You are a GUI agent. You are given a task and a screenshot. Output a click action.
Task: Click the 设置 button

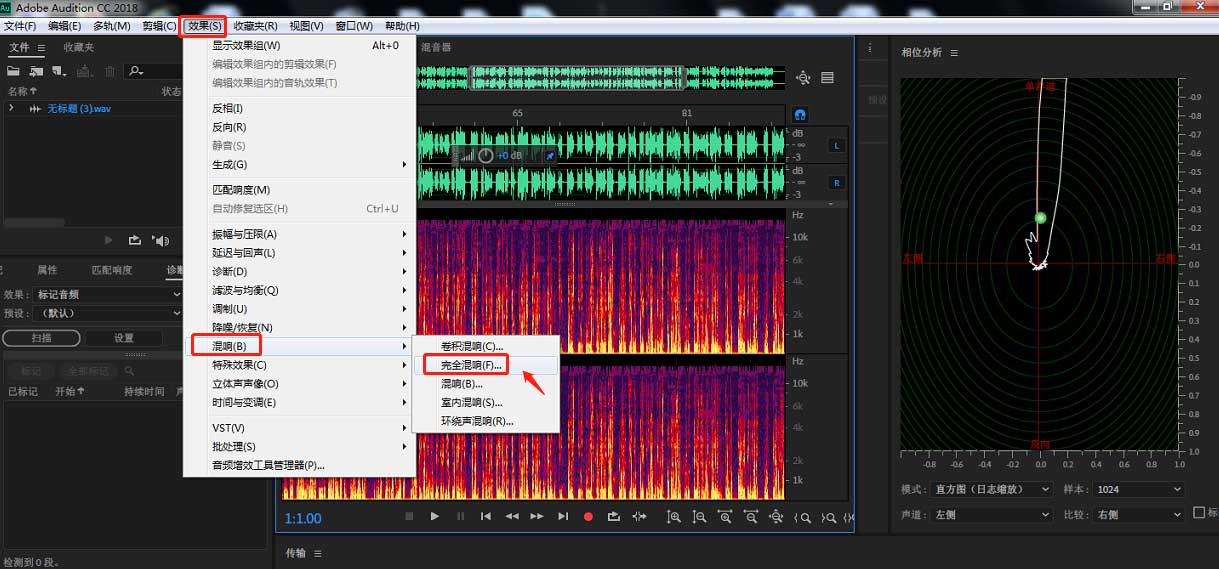[123, 338]
